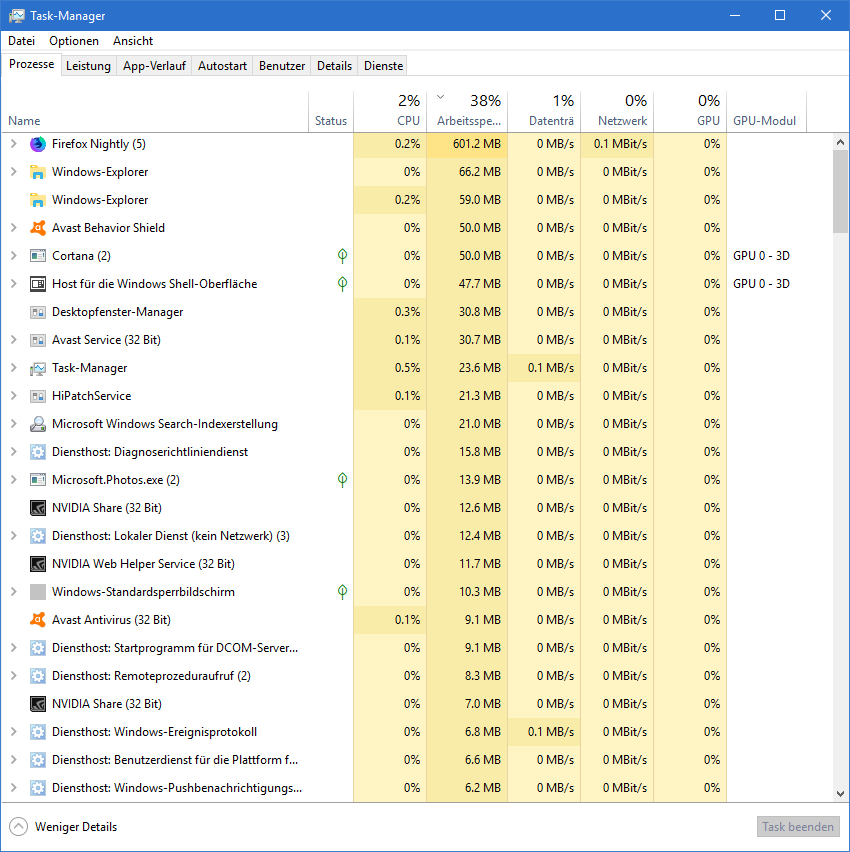Click Windows-Standardsperrbildschirm green leaf status icon
Screen dimensions: 850x852
coord(342,591)
